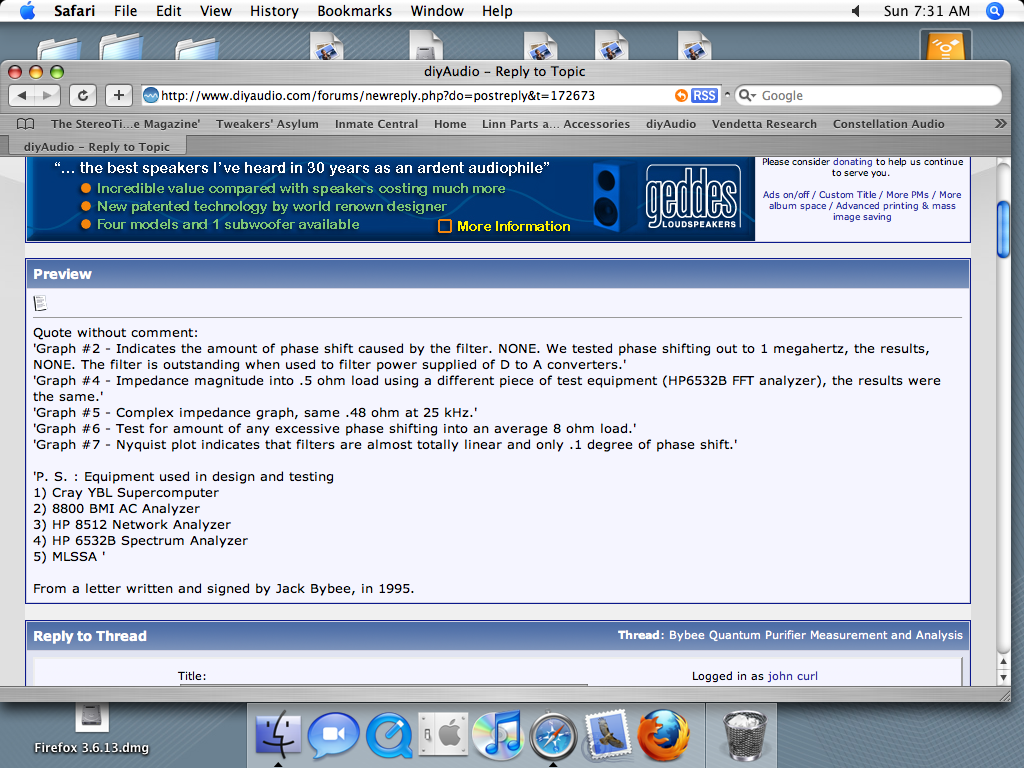Open Tweakers' Asylum bookmark

[267, 123]
